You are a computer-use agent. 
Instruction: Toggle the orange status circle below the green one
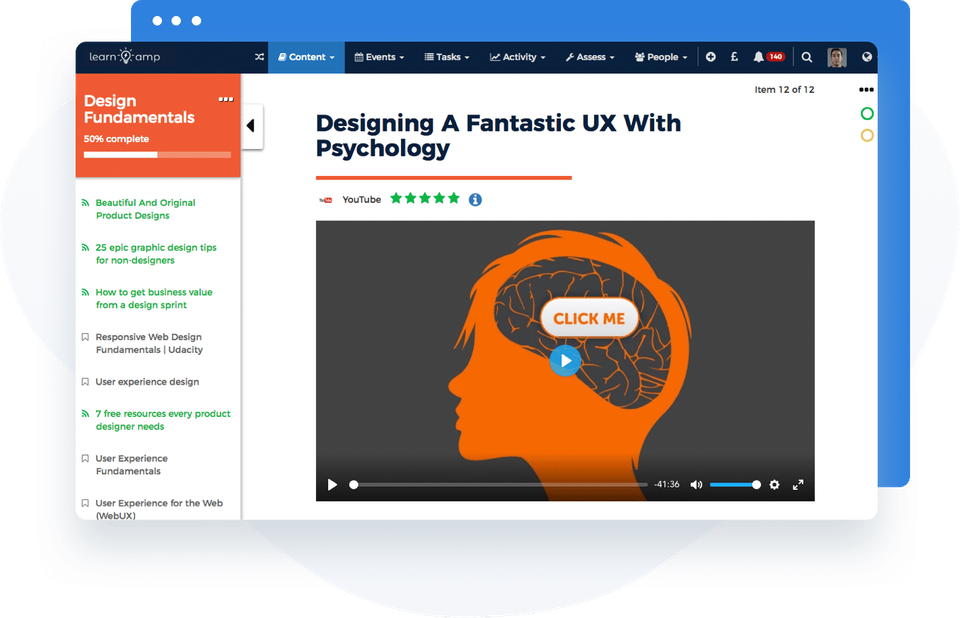click(x=867, y=135)
